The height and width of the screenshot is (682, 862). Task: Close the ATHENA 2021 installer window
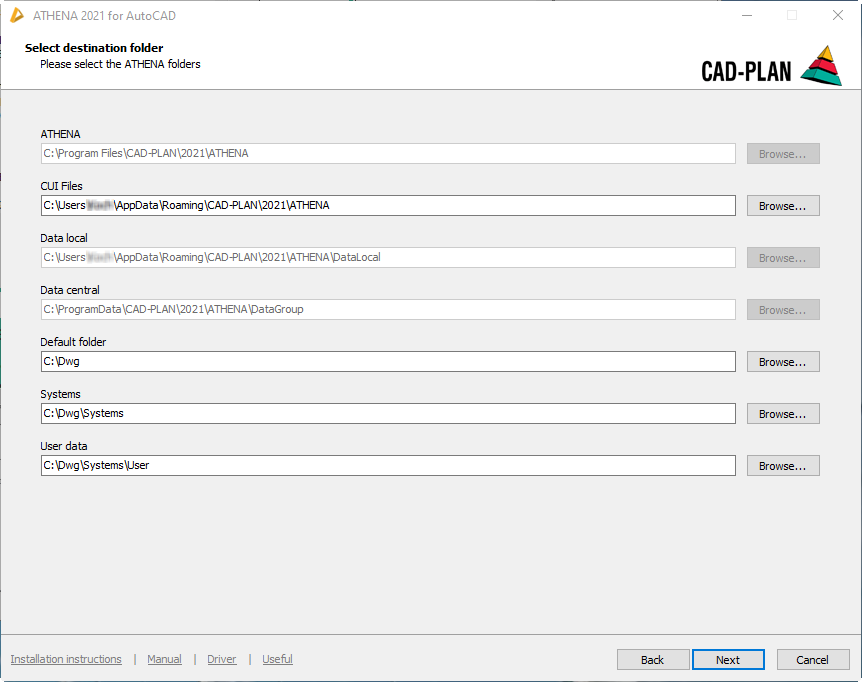click(x=838, y=15)
